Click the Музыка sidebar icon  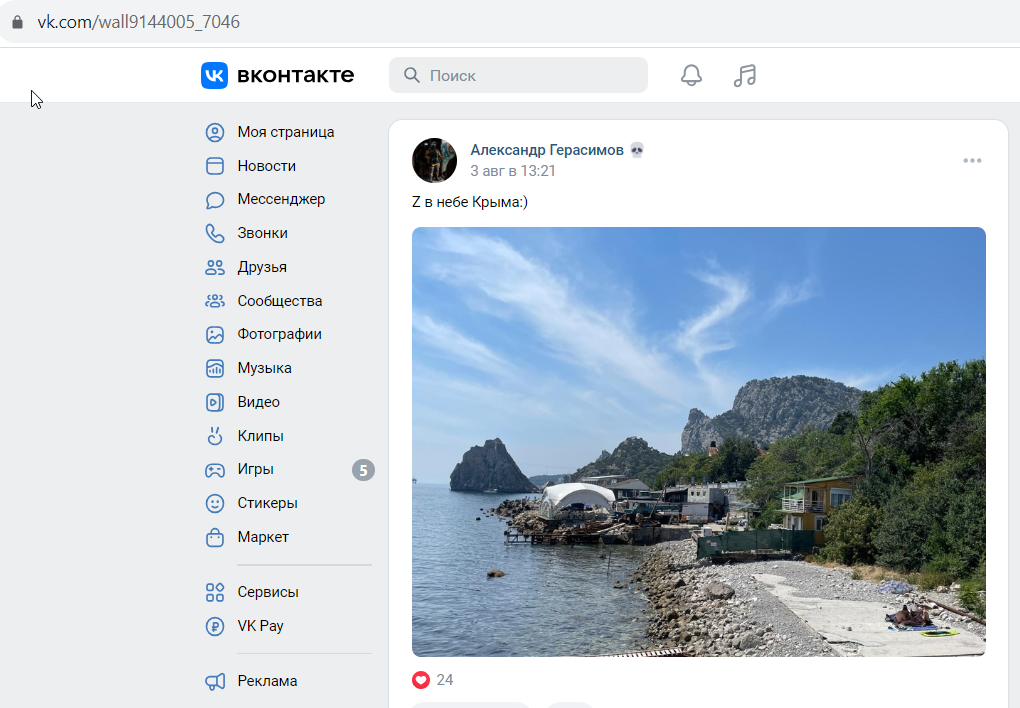(215, 368)
